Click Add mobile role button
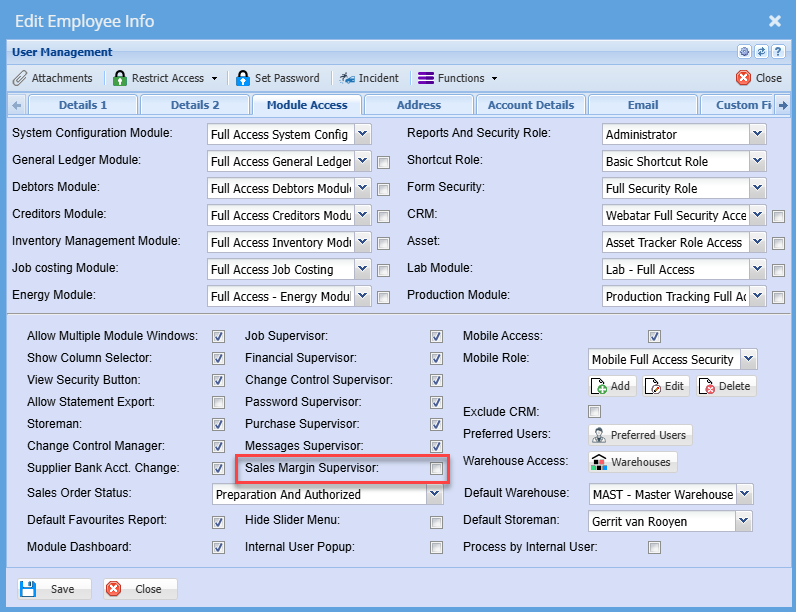The image size is (796, 612). pos(612,387)
